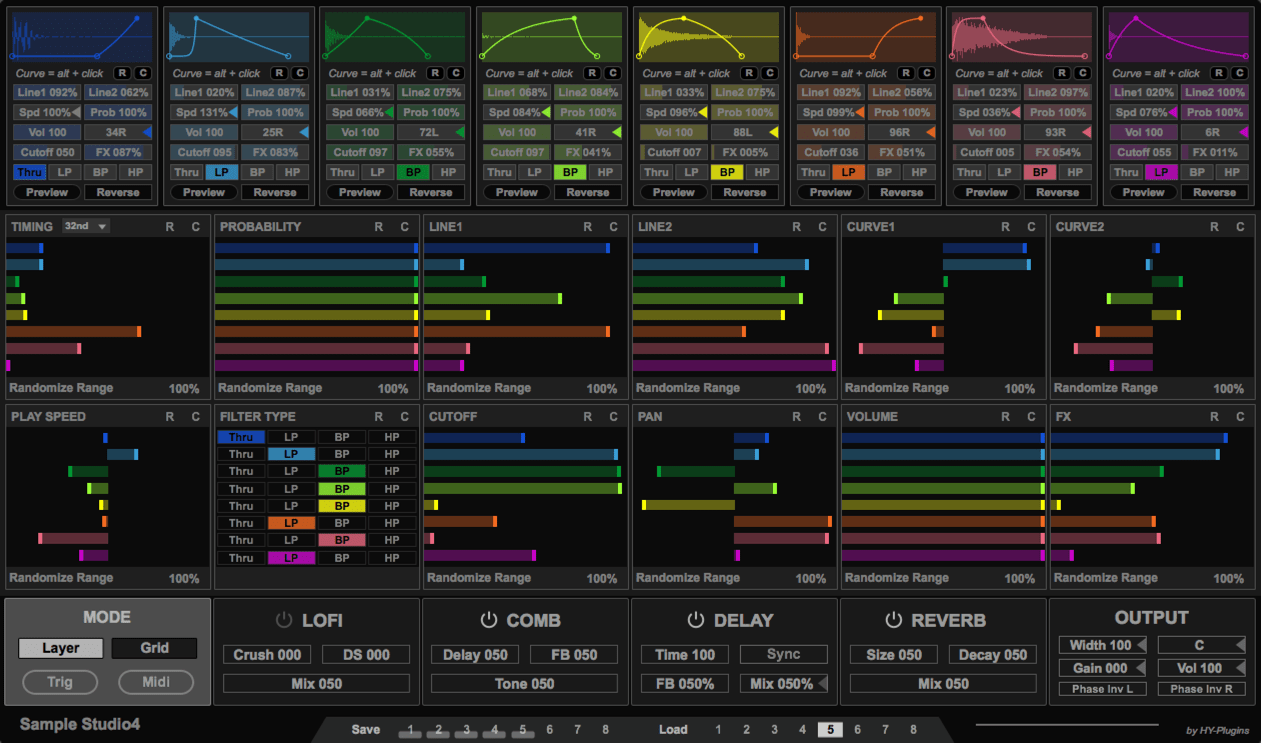Image resolution: width=1261 pixels, height=743 pixels.
Task: Click the R icon in CUTOFF panel
Action: 588,417
